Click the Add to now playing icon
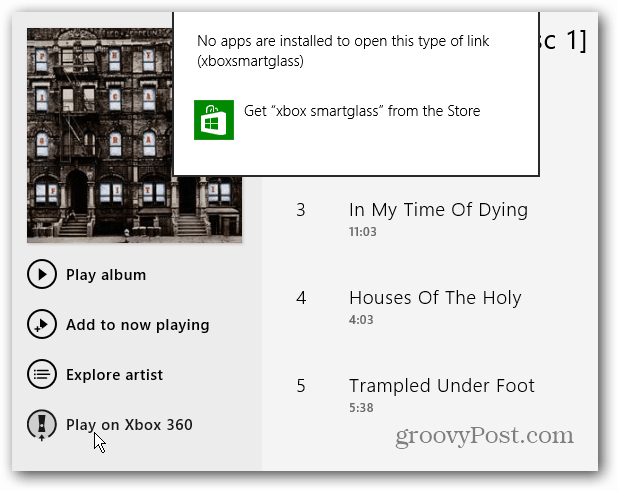The width and height of the screenshot is (618, 491). (x=42, y=324)
